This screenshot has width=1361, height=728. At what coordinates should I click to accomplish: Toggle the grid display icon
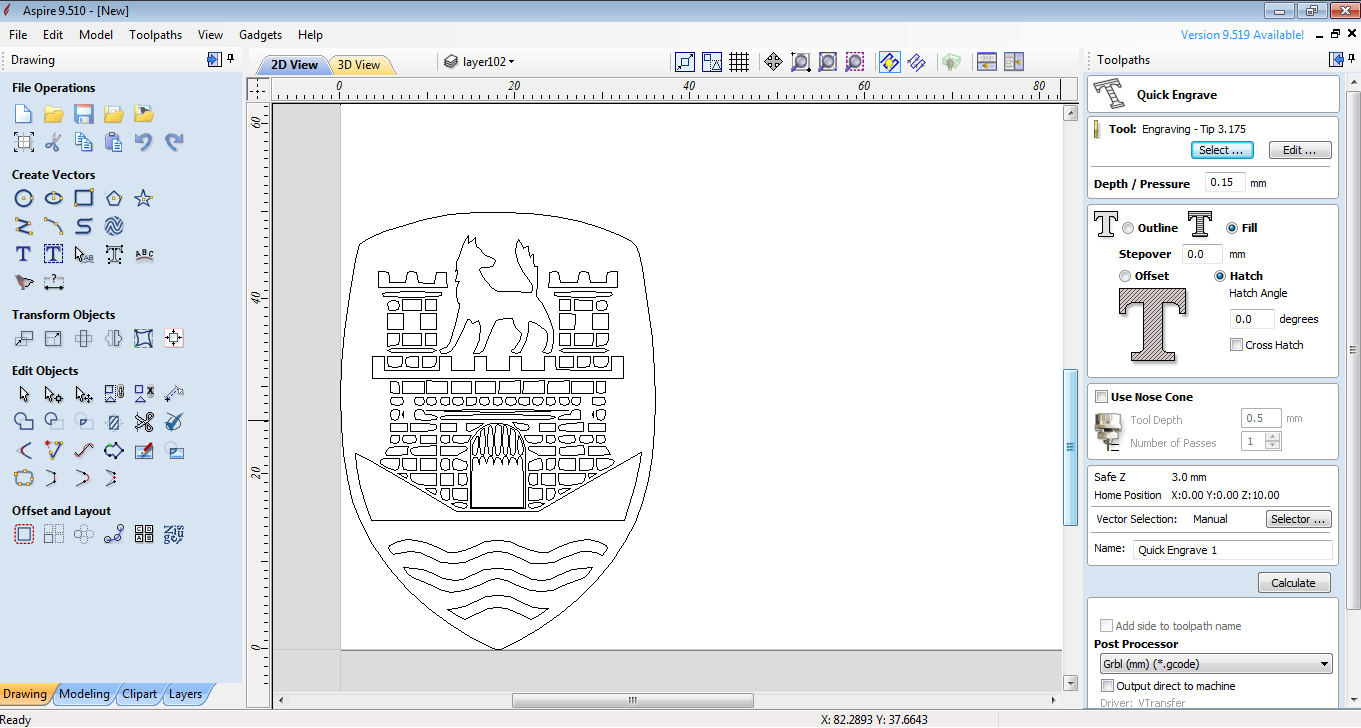tap(739, 62)
